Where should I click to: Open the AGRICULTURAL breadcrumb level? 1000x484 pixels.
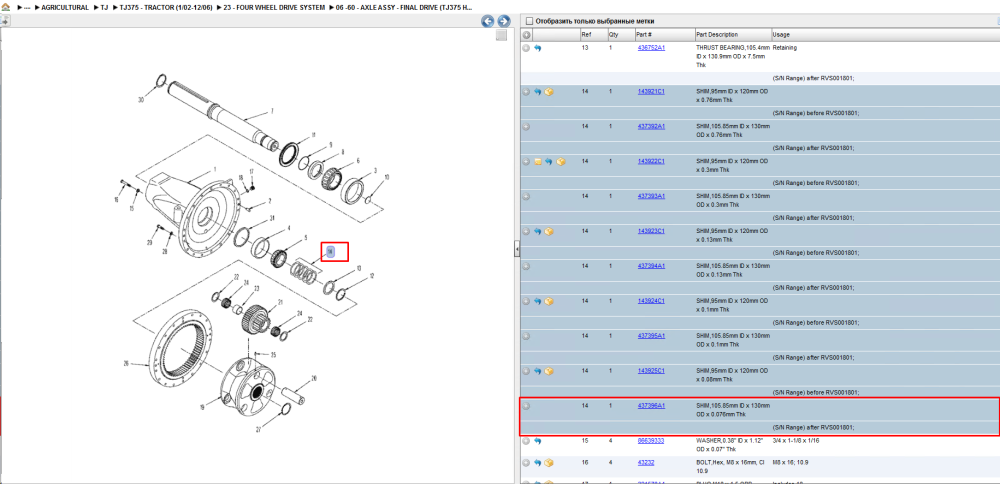tap(65, 8)
